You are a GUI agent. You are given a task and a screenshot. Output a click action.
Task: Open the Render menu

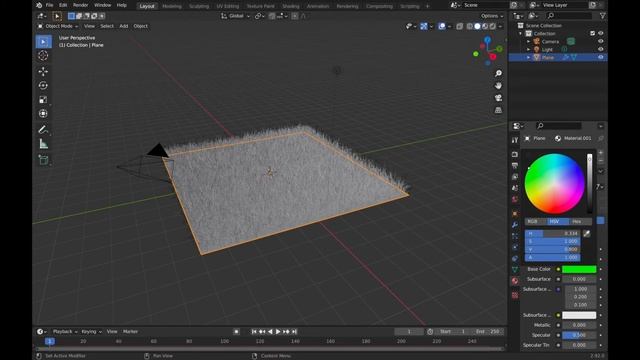point(80,5)
